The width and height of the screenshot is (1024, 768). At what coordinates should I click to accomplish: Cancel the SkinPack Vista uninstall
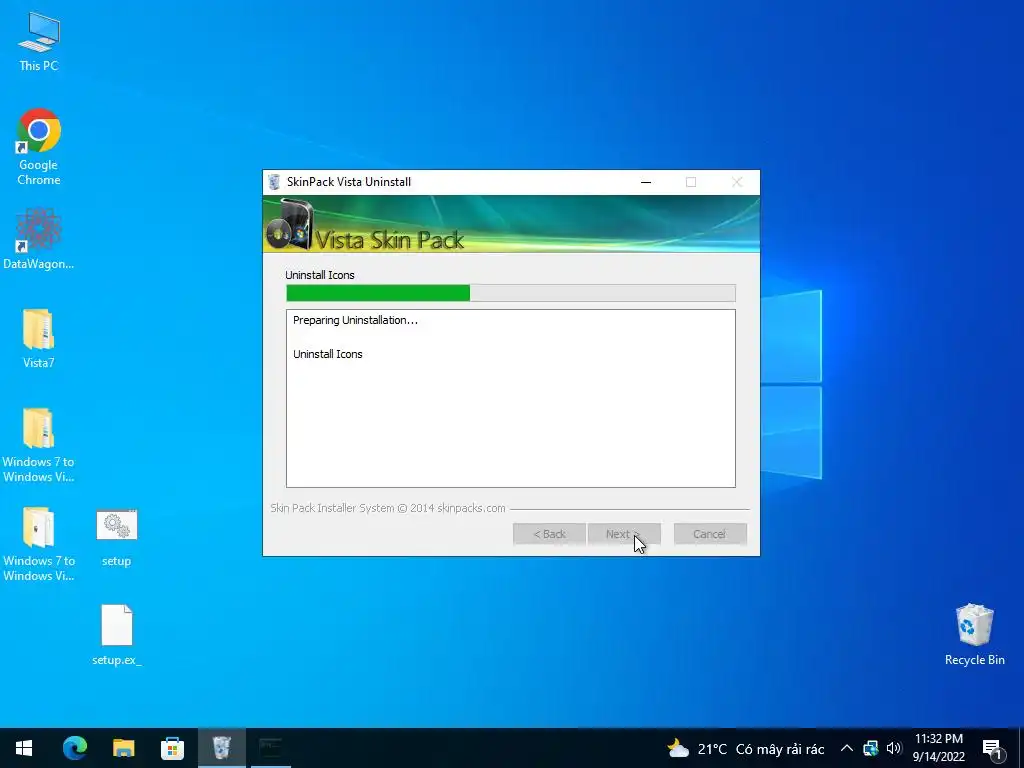(710, 534)
